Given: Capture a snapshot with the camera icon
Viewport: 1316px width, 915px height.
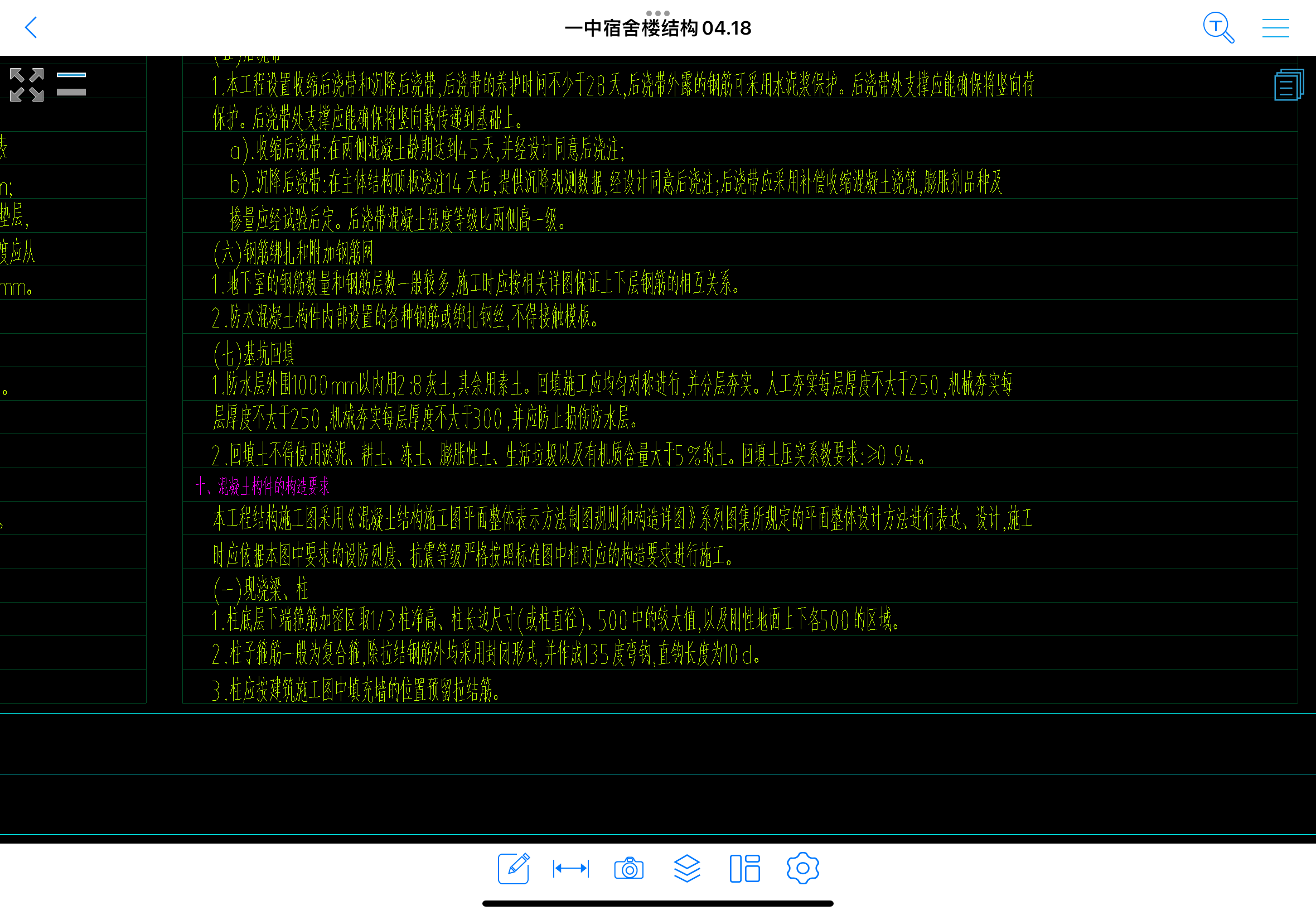Looking at the screenshot, I should [628, 869].
